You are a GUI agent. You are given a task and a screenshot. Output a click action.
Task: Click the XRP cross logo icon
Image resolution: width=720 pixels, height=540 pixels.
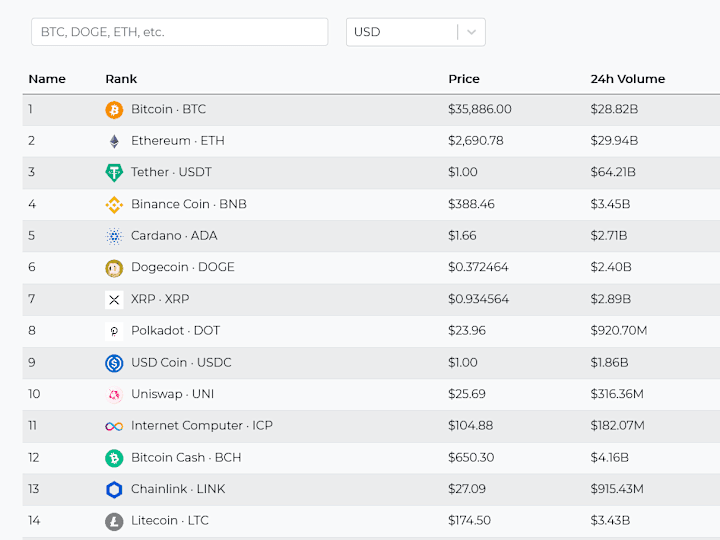pos(114,300)
